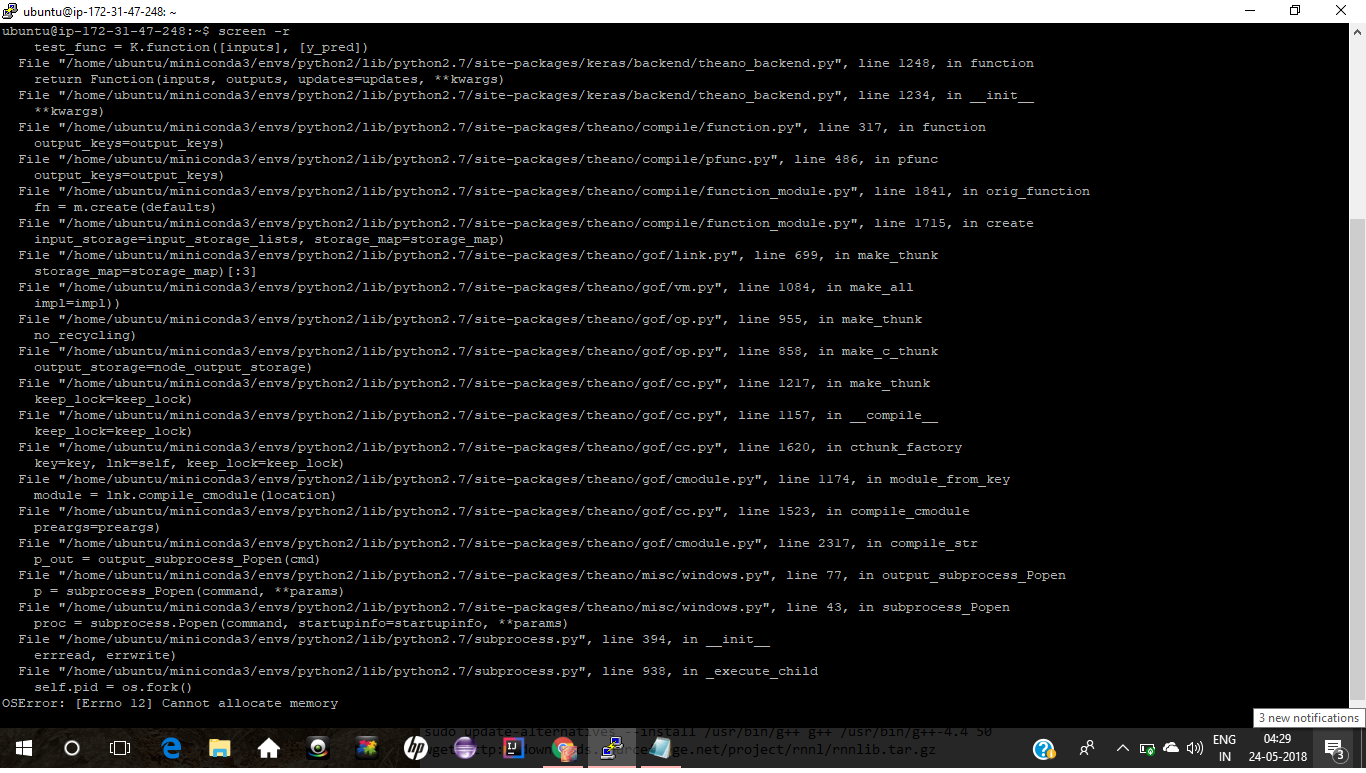Show hidden tray icons chevron
The width and height of the screenshot is (1366, 773).
click(1122, 748)
